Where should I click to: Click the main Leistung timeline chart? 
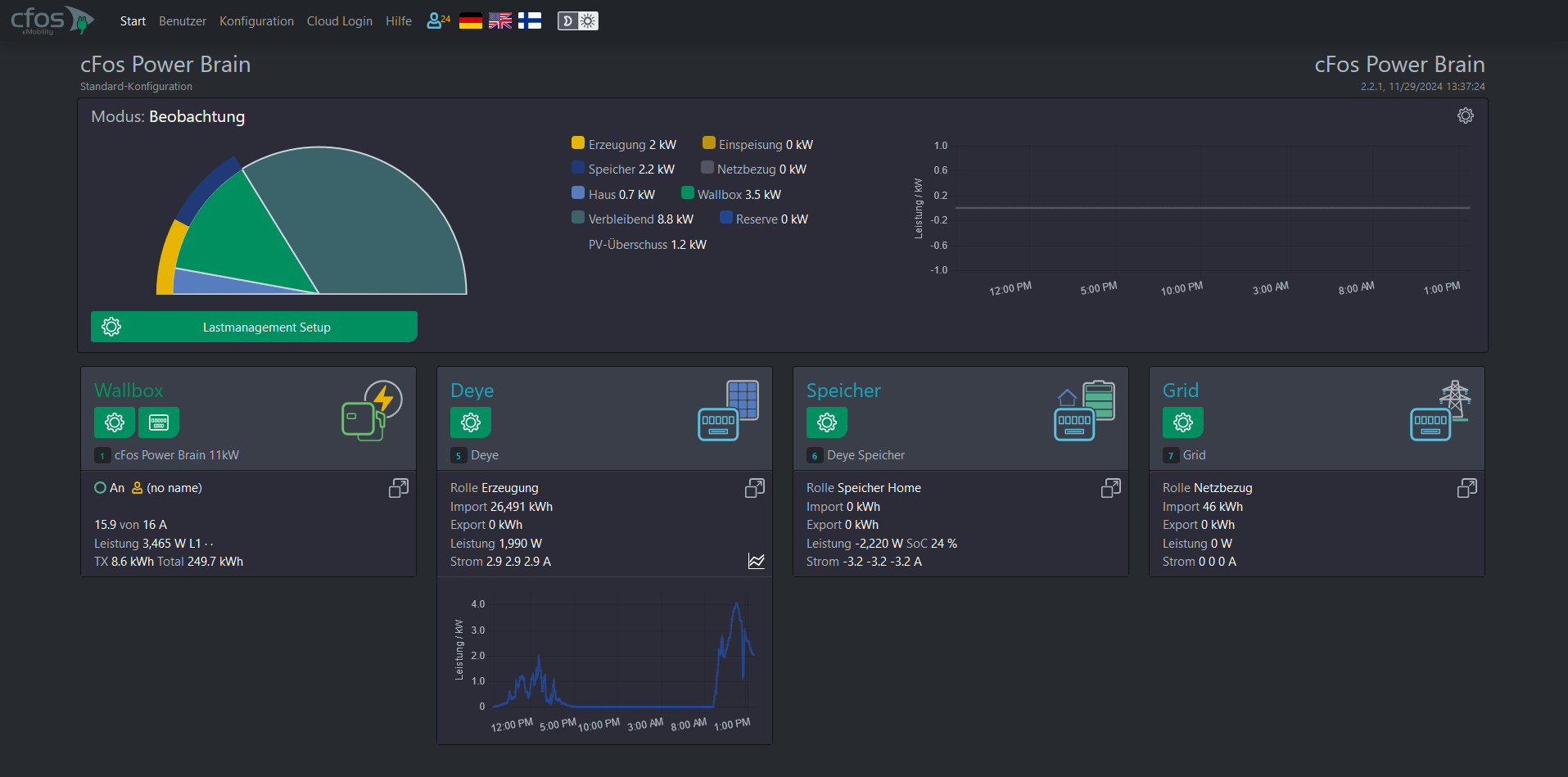[1191, 217]
